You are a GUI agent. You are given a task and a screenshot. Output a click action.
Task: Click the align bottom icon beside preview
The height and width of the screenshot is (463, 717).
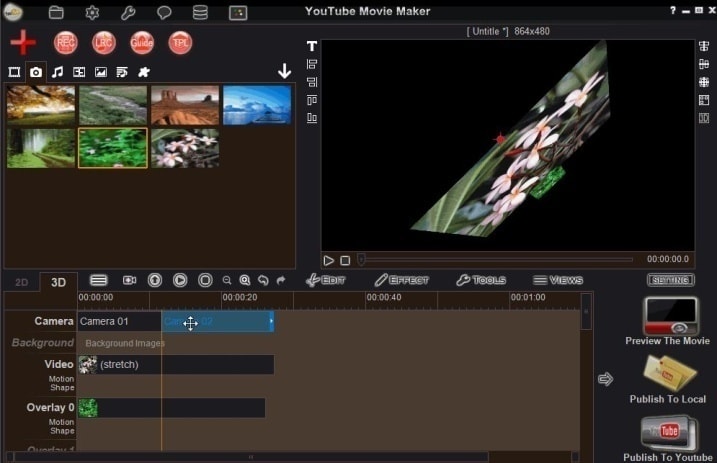tap(312, 118)
